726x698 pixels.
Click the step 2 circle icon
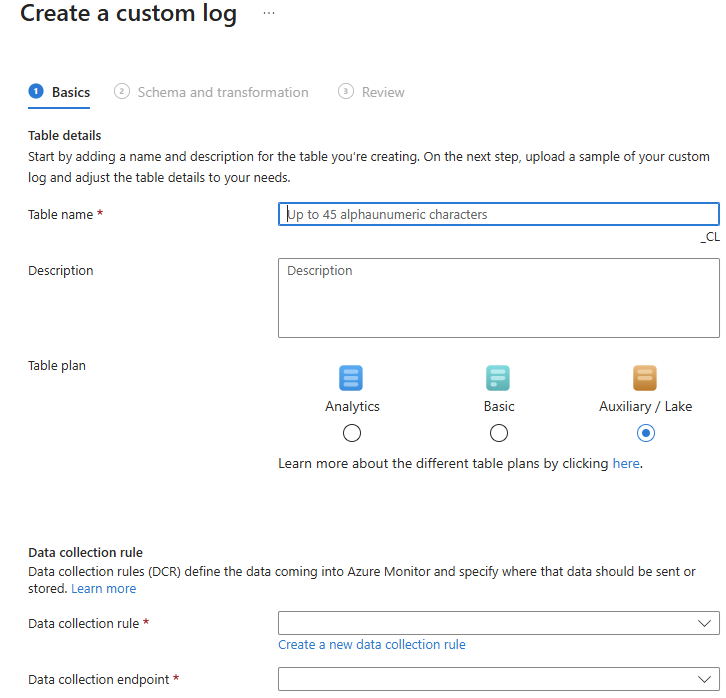122,92
